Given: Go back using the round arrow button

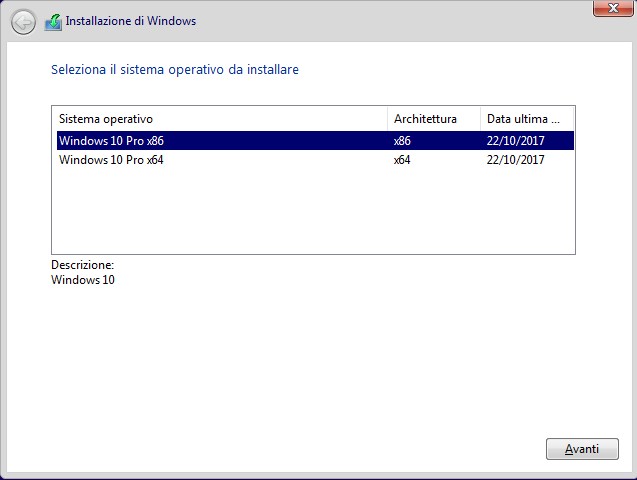Looking at the screenshot, I should click(x=23, y=22).
